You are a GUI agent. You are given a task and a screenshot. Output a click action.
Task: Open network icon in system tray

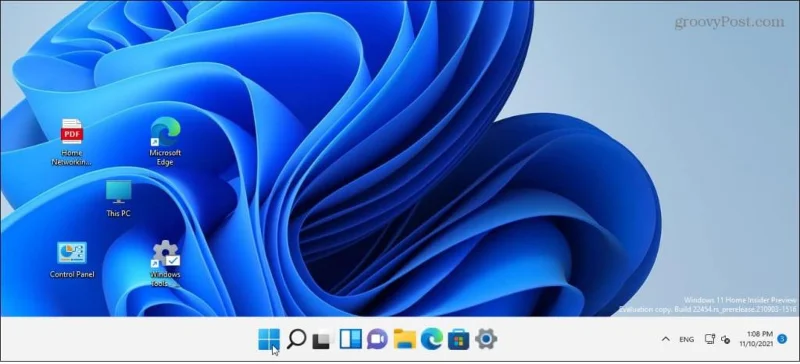(x=709, y=339)
